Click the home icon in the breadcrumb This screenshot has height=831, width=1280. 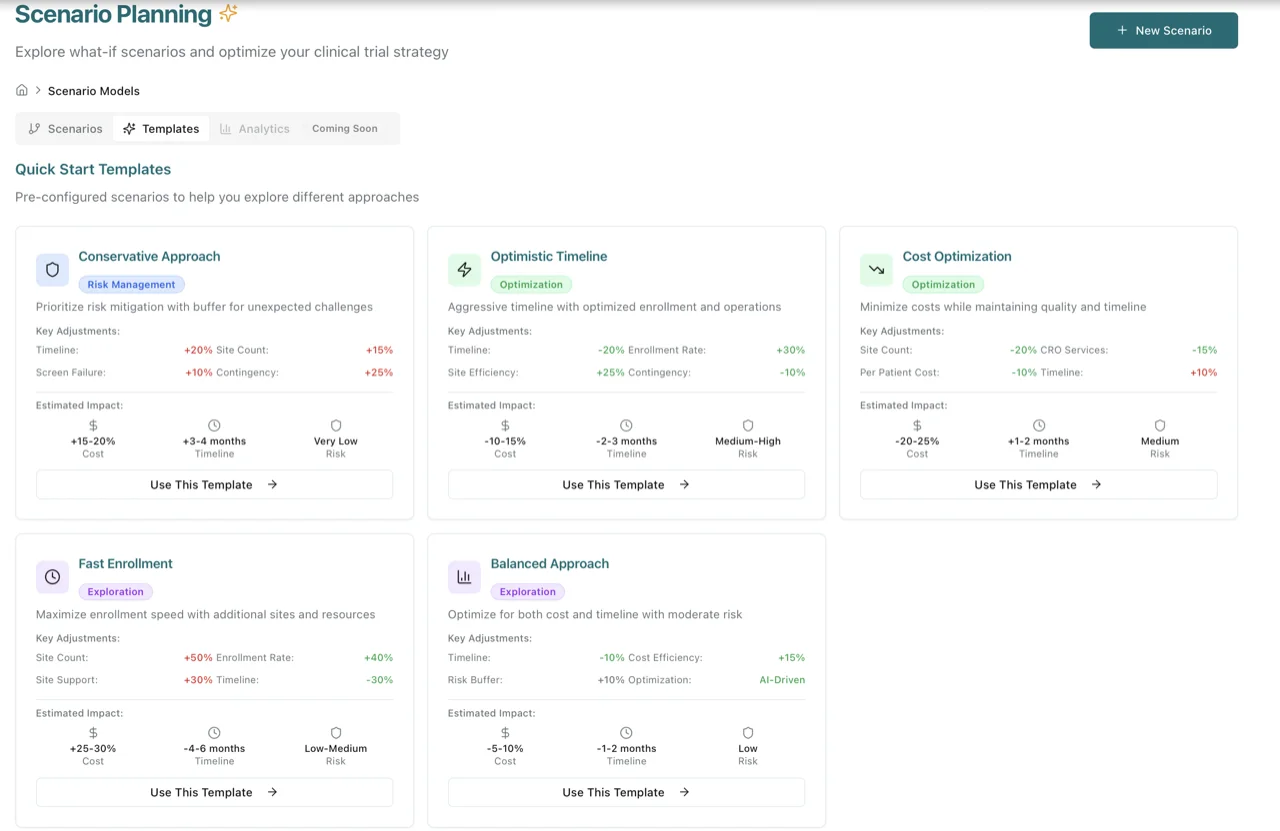[x=21, y=90]
